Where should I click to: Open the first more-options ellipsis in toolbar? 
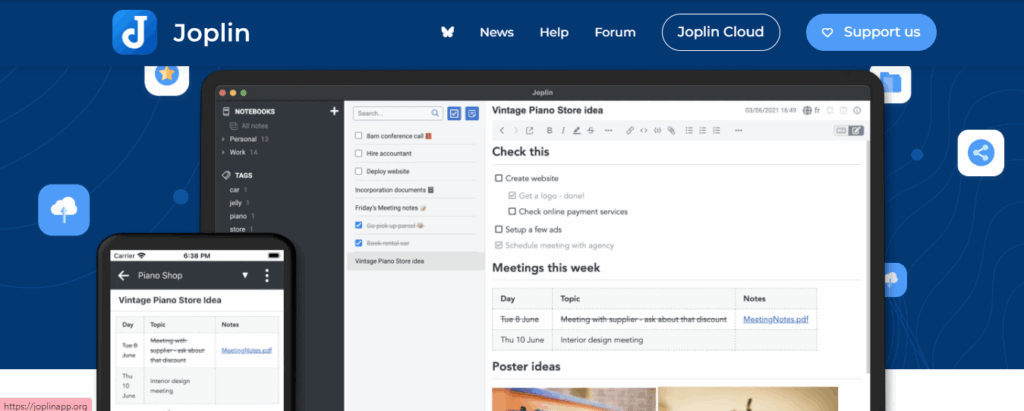point(609,131)
